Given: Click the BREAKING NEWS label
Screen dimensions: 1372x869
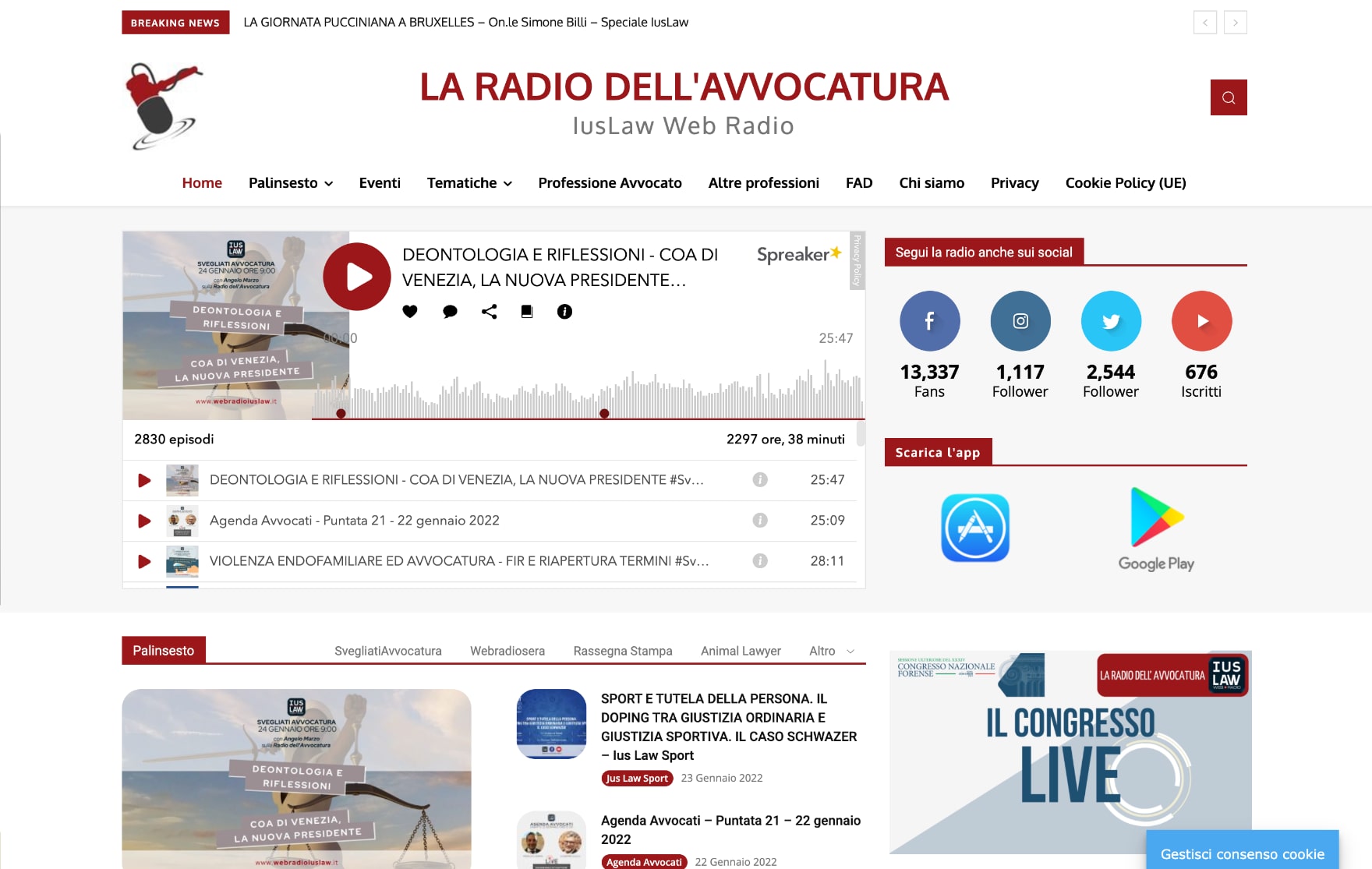Looking at the screenshot, I should click(x=175, y=23).
